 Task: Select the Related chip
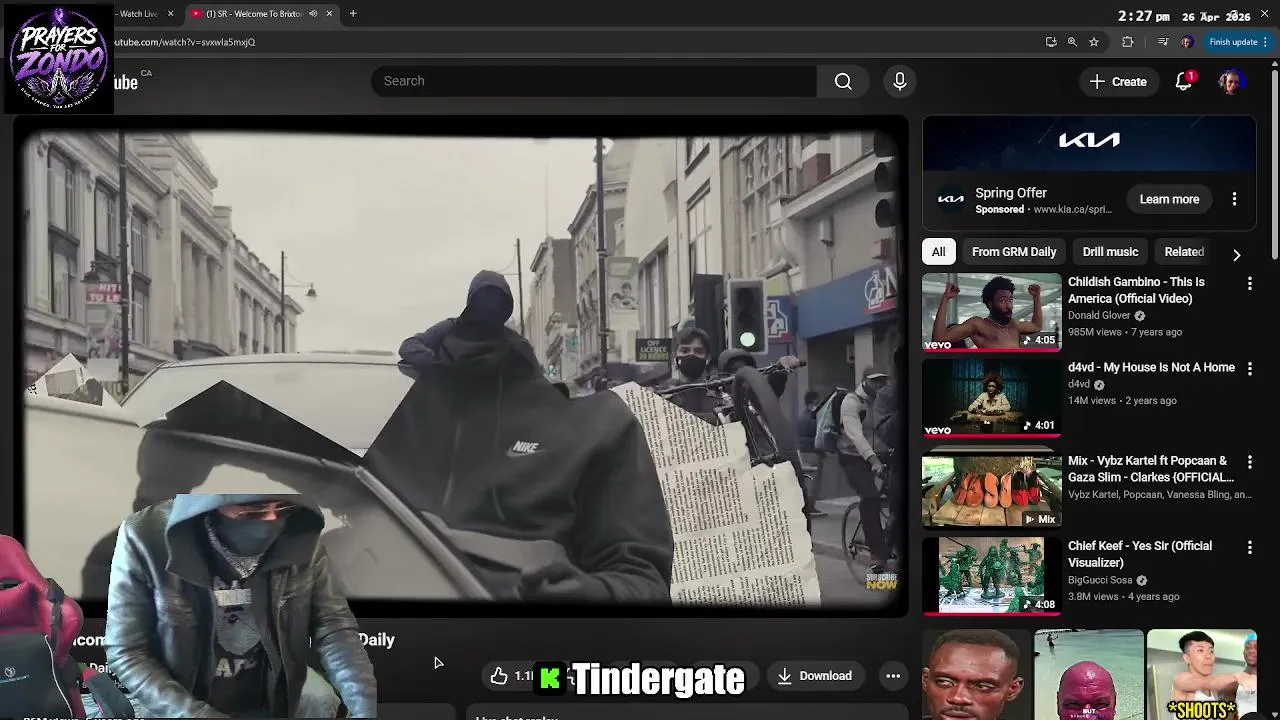pos(1184,252)
